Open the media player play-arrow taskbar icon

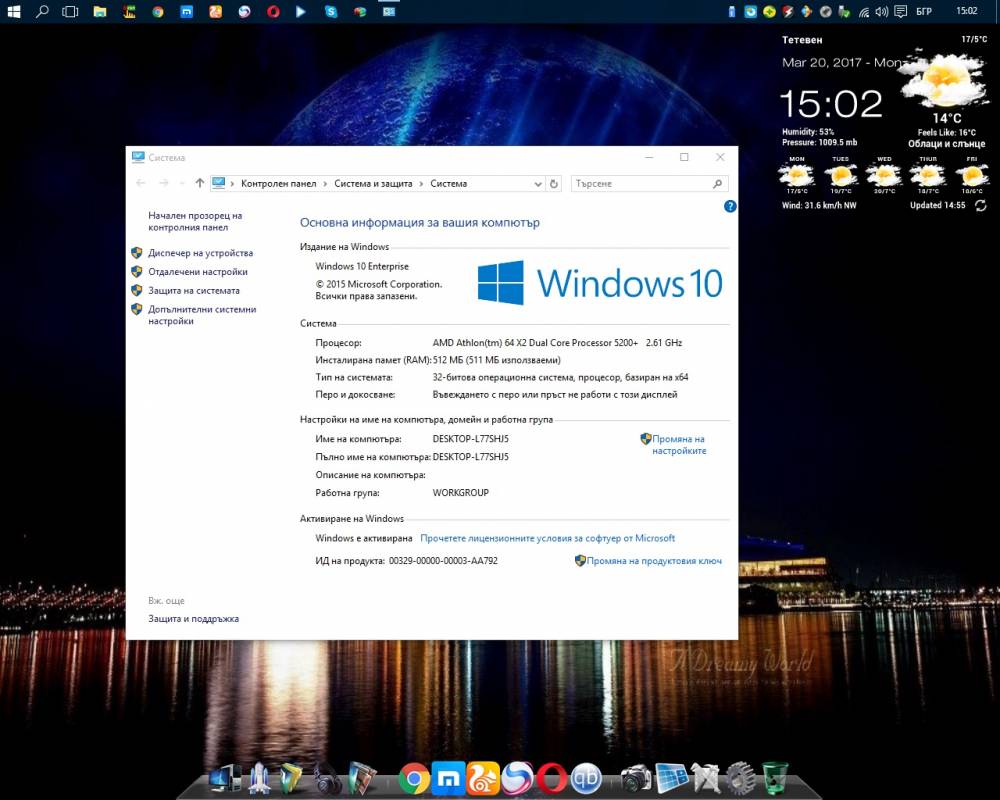tap(301, 11)
